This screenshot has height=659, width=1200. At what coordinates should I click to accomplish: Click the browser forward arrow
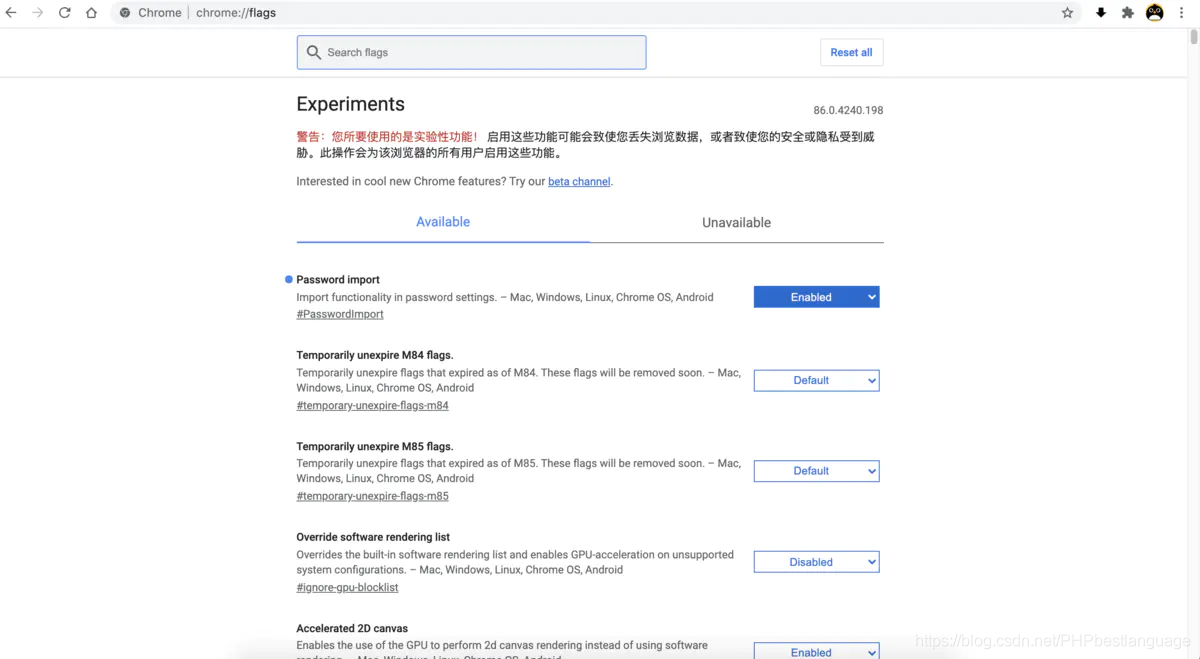[x=38, y=13]
